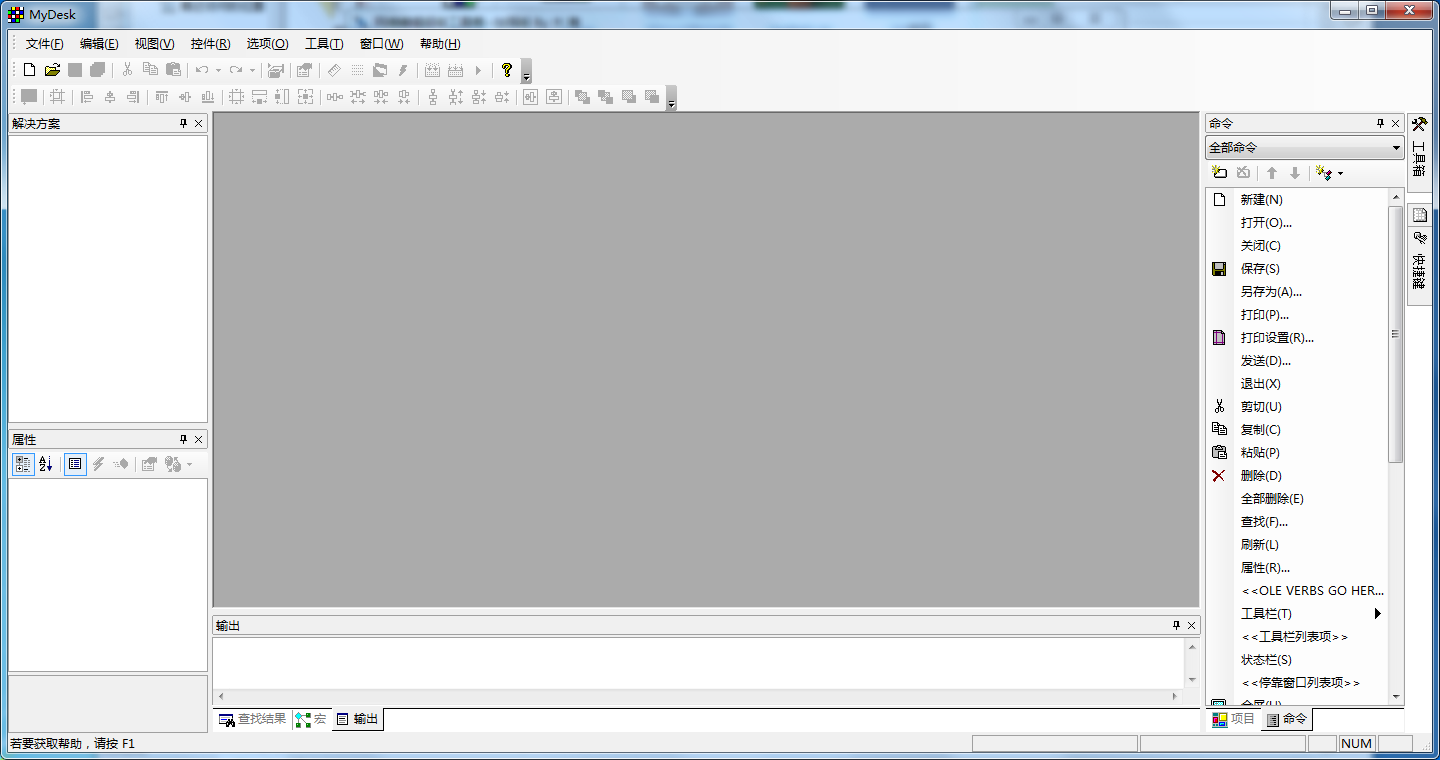Click the command list scroll down arrow
1440x760 pixels.
coord(1396,698)
